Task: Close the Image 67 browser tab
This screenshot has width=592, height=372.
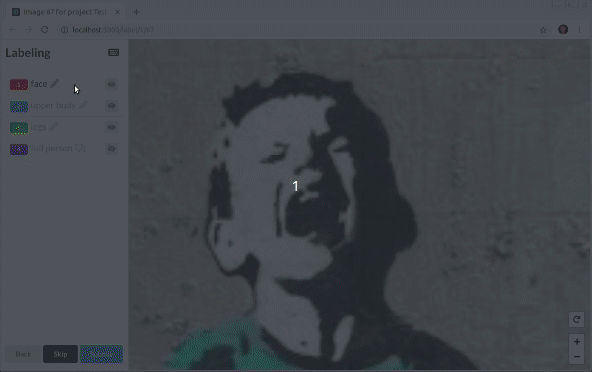Action: click(x=117, y=12)
